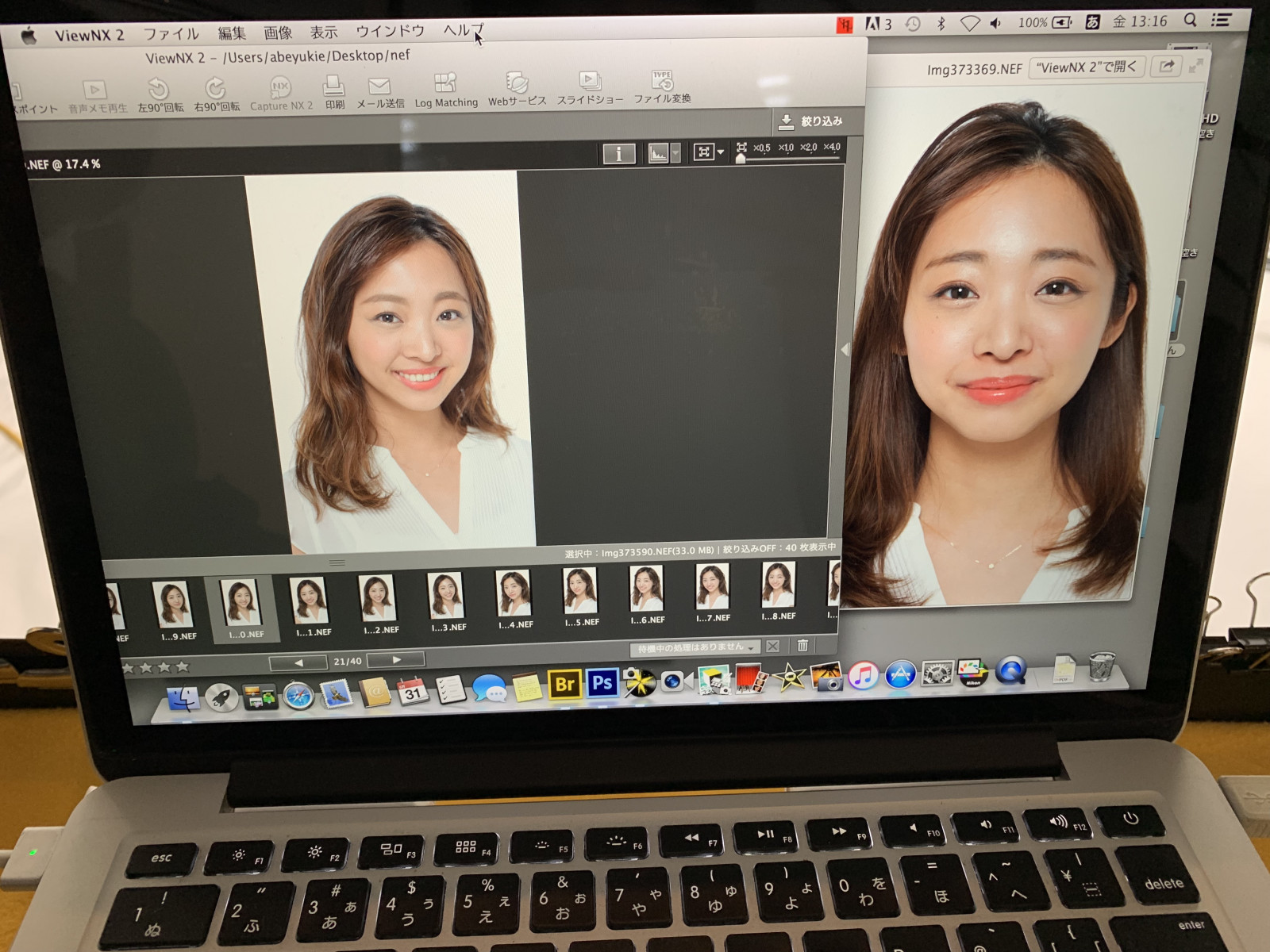The image size is (1270, 952).
Task: Open the 画像 menu
Action: 278,33
